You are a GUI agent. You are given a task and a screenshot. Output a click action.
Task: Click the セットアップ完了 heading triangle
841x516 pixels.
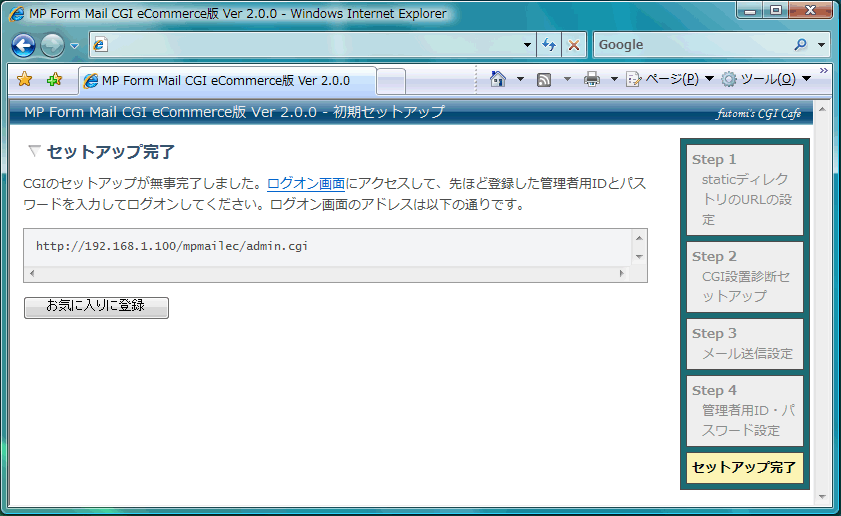(34, 152)
